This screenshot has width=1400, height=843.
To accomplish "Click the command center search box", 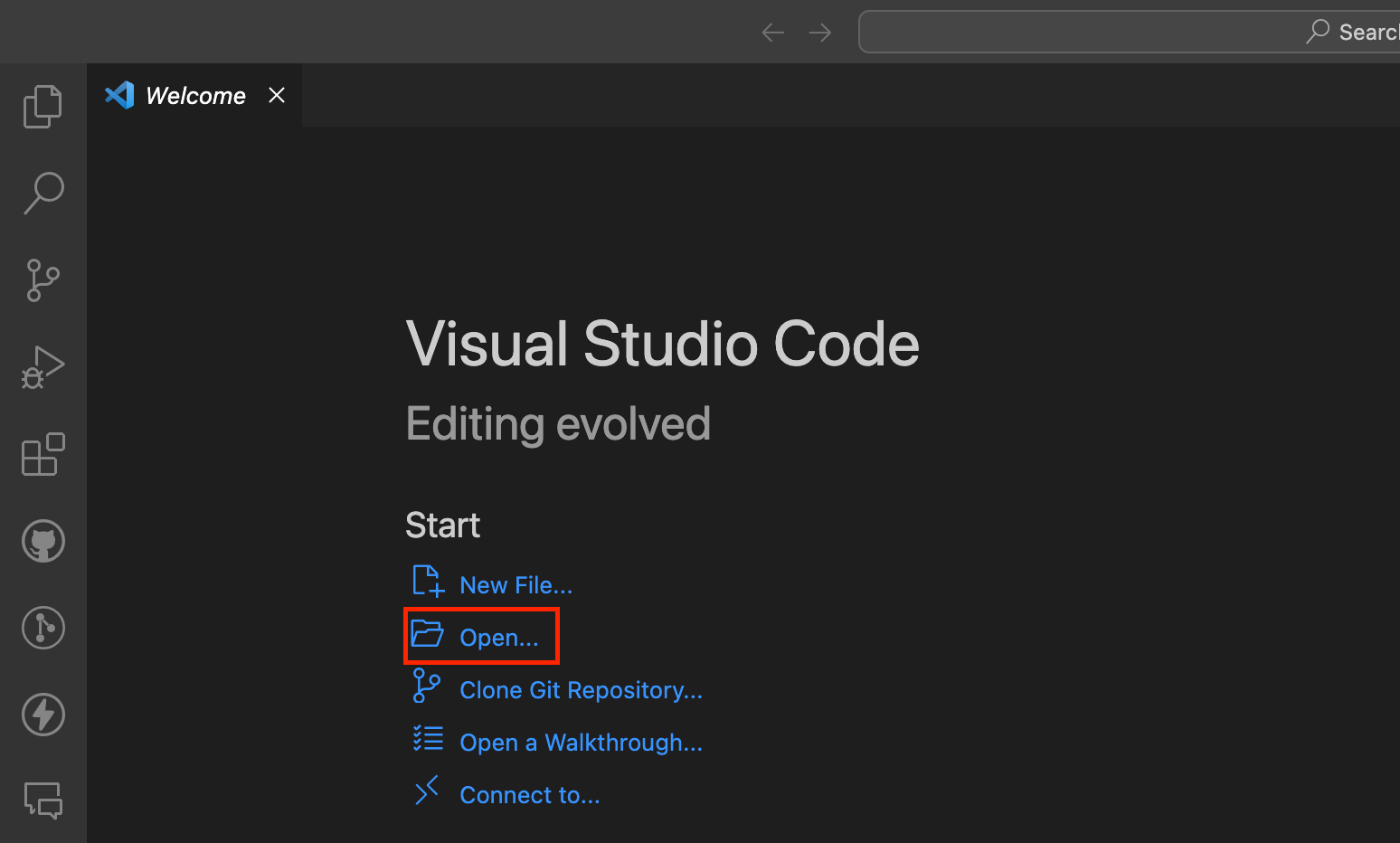I will (1129, 32).
